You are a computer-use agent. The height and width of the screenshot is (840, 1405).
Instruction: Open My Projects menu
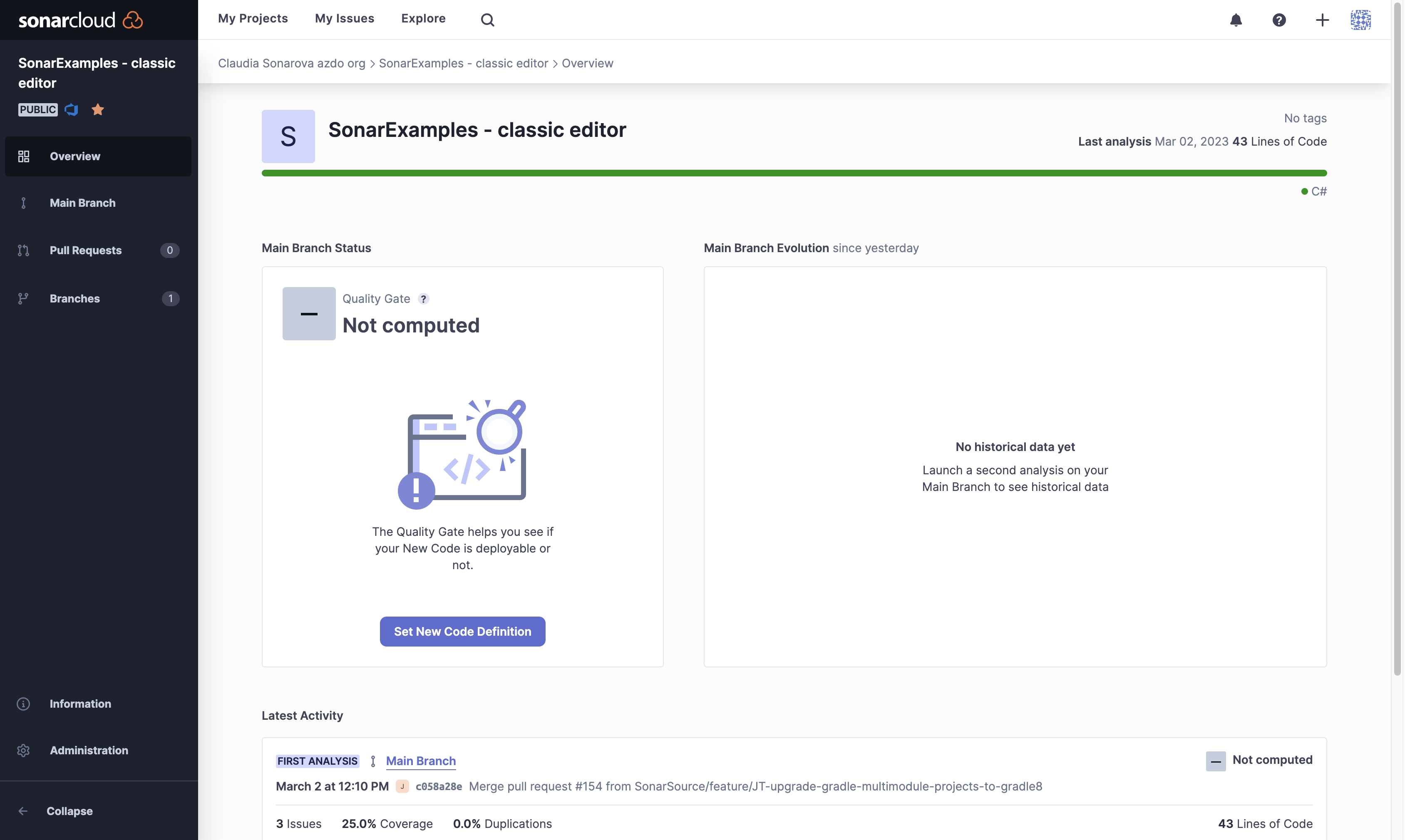tap(253, 19)
